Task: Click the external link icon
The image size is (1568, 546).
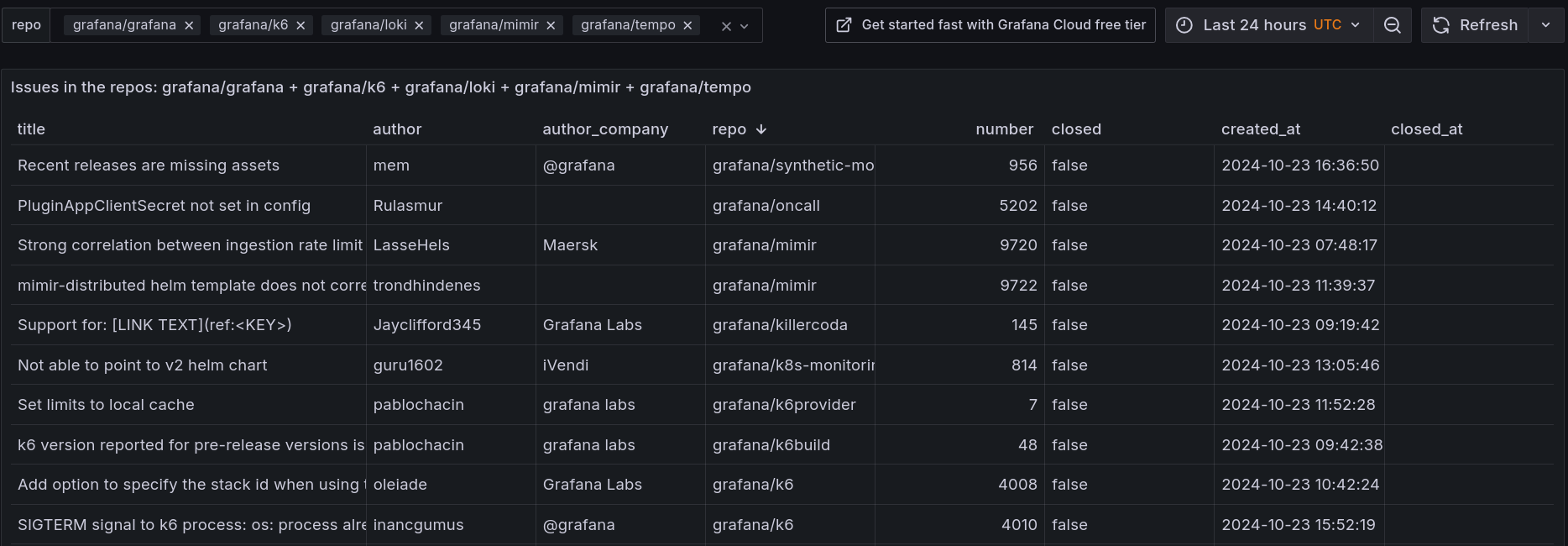Action: [844, 25]
